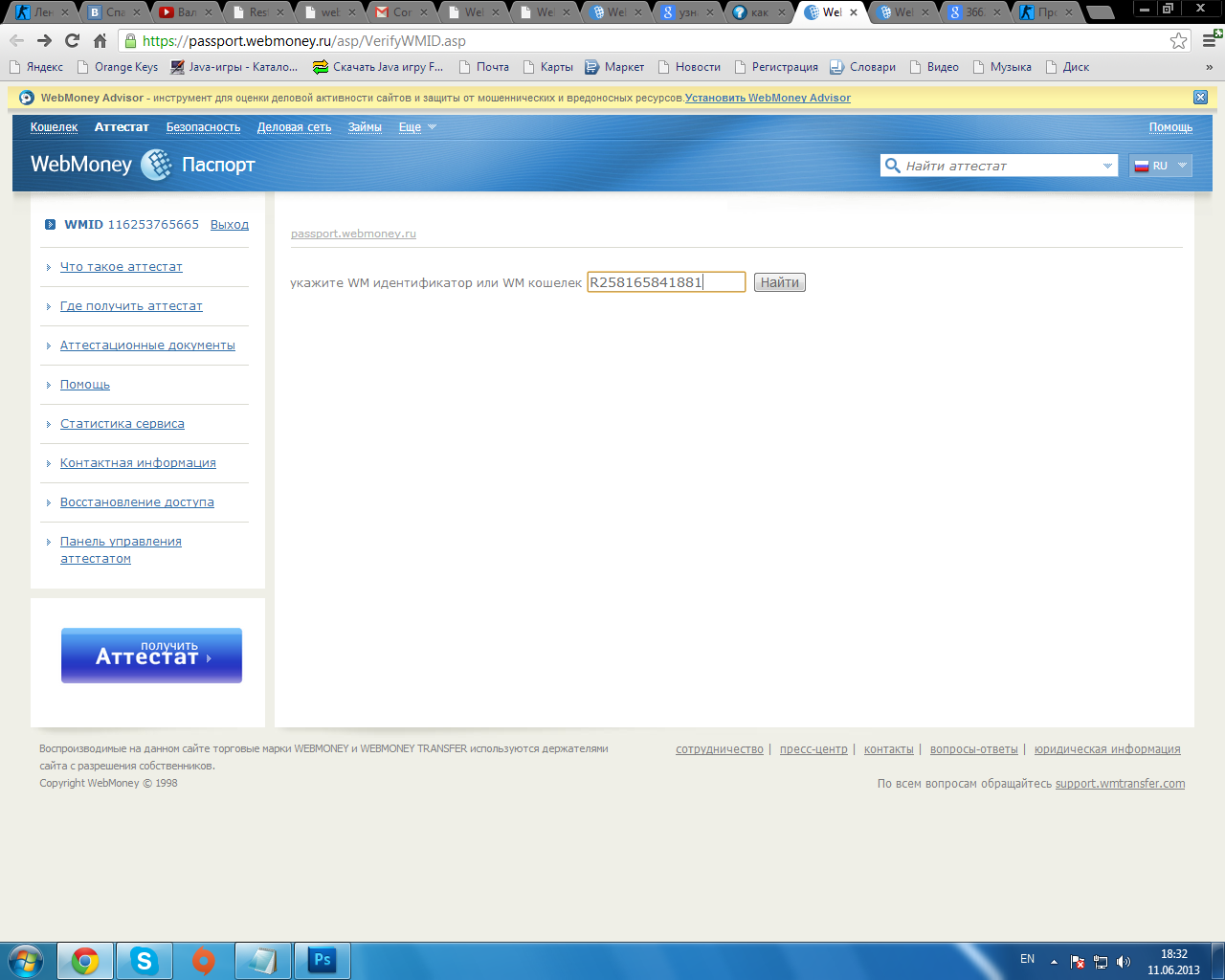Launch Chrome from the taskbar
1225x980 pixels.
tap(85, 961)
